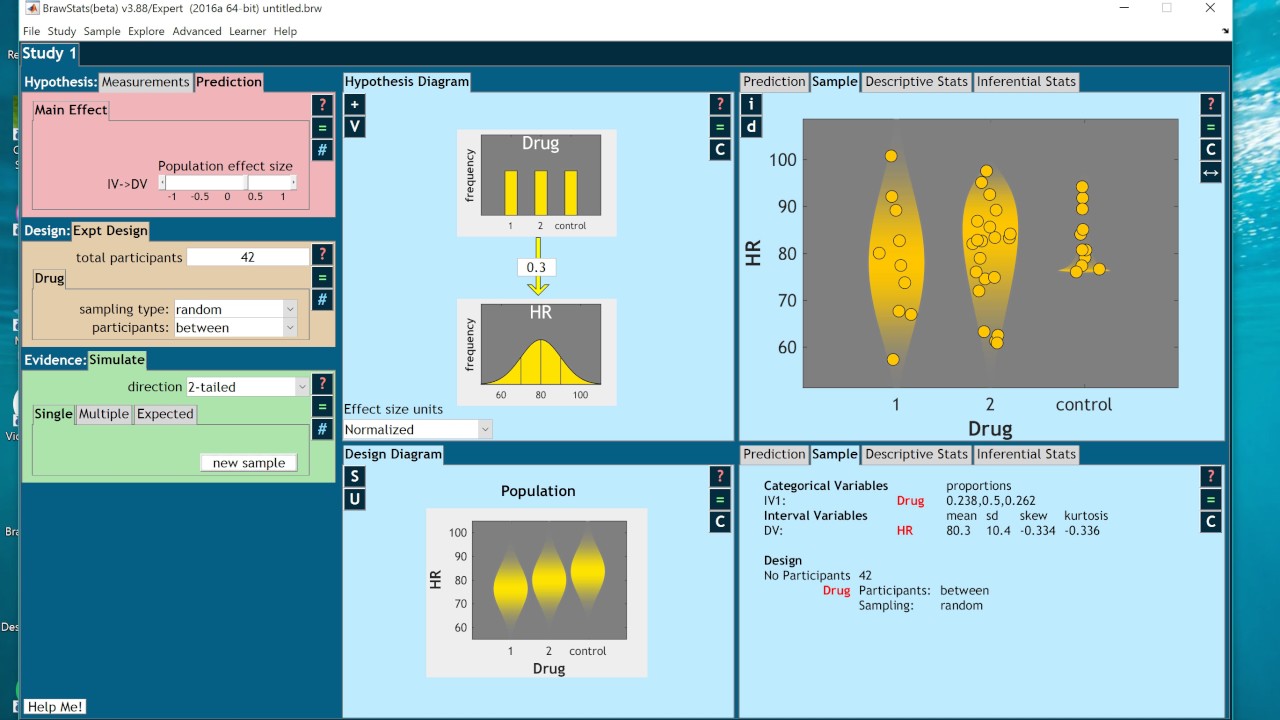
Task: Open the File menu
Action: click(x=31, y=31)
